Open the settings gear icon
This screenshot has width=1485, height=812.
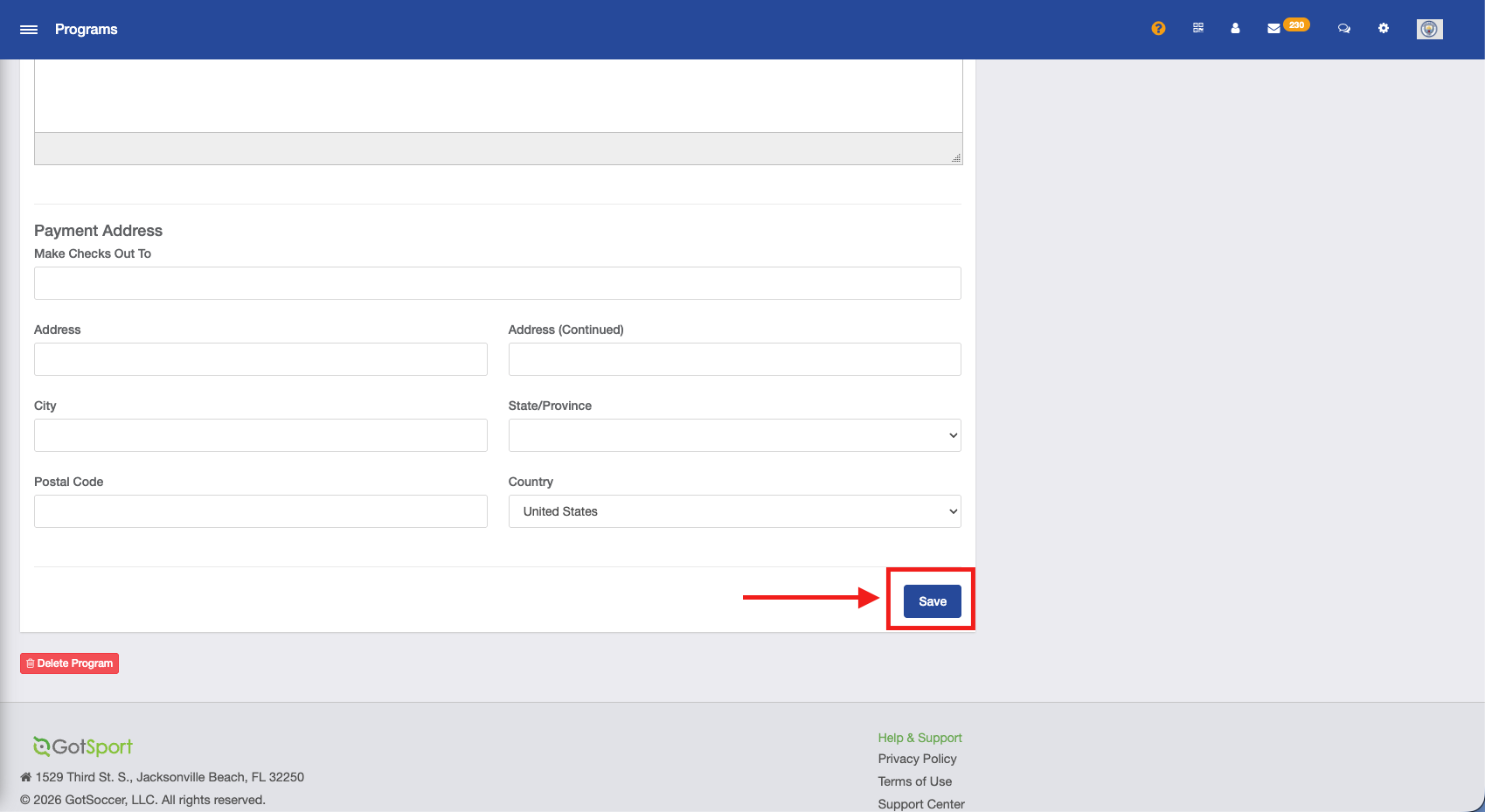click(x=1383, y=29)
